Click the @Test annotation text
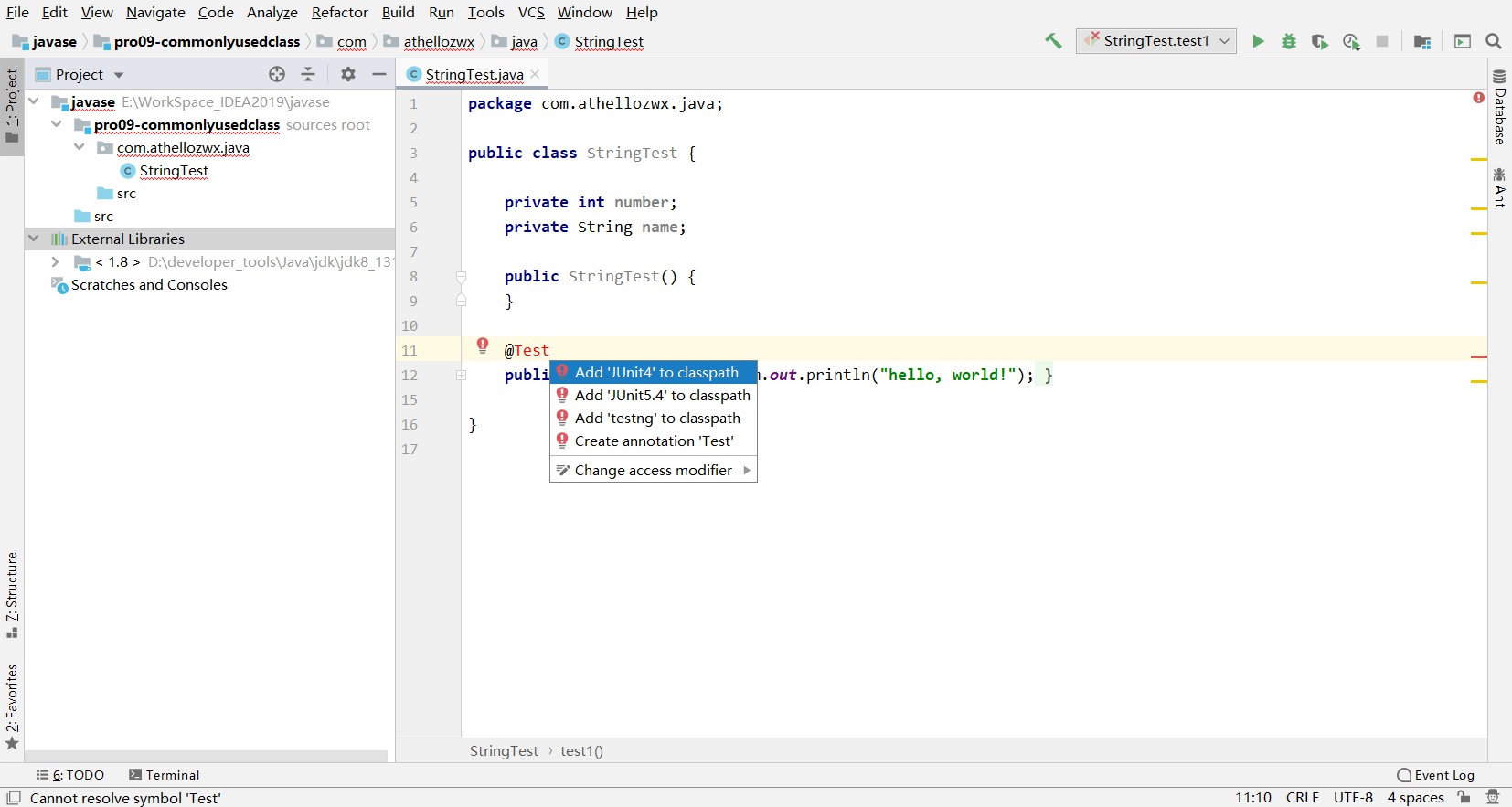 [527, 350]
